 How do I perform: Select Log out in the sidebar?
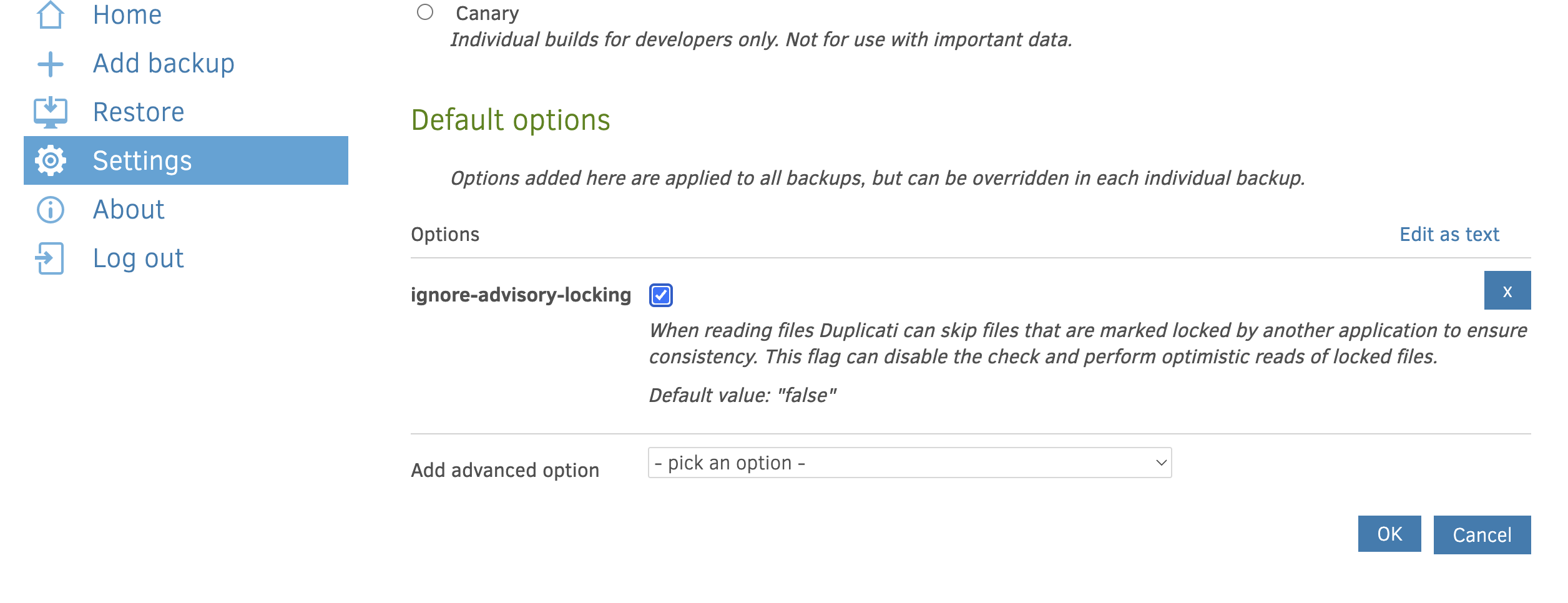[x=138, y=258]
